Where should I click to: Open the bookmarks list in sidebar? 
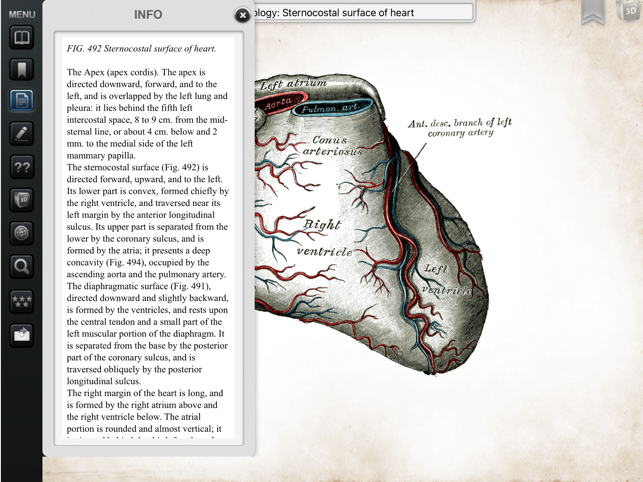pos(21,70)
